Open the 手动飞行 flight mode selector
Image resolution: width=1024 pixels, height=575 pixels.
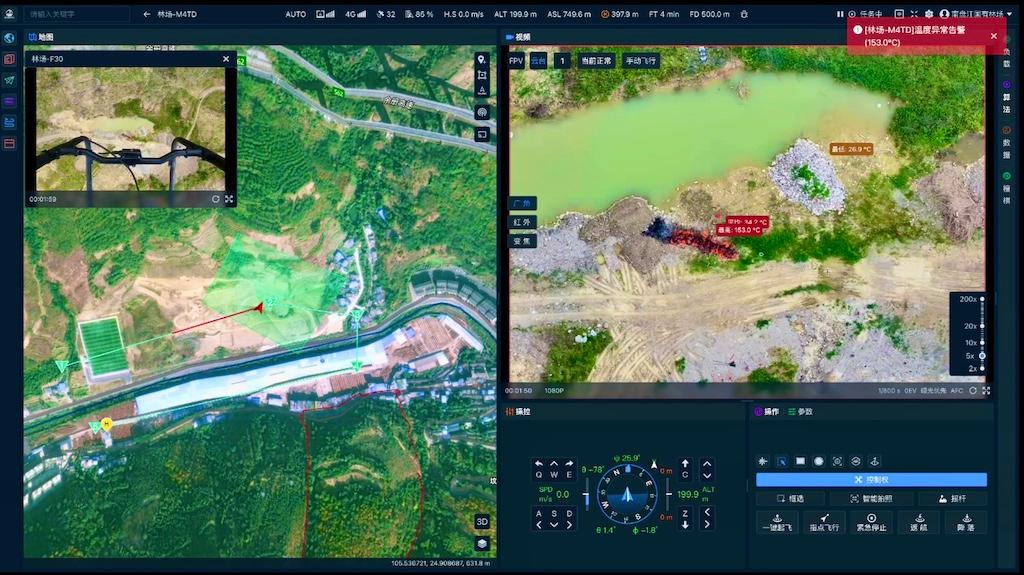click(x=641, y=61)
